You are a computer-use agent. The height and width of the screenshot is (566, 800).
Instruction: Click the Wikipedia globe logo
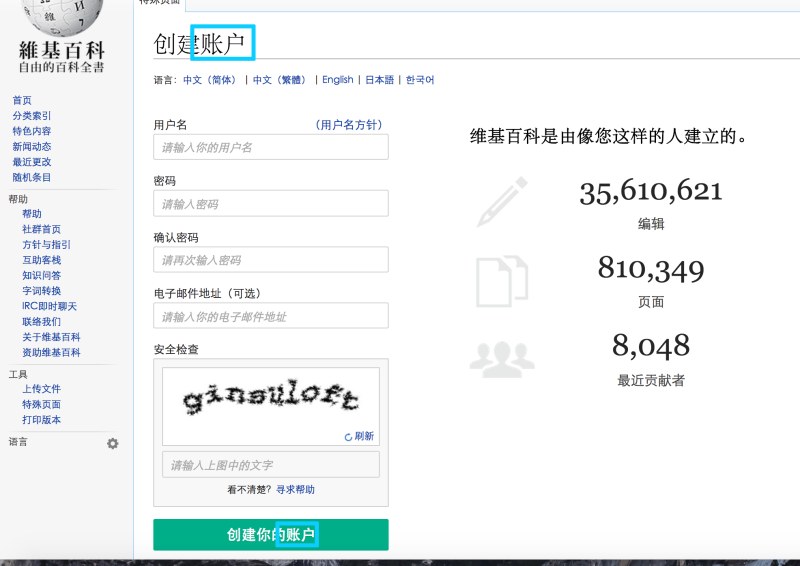(x=62, y=17)
